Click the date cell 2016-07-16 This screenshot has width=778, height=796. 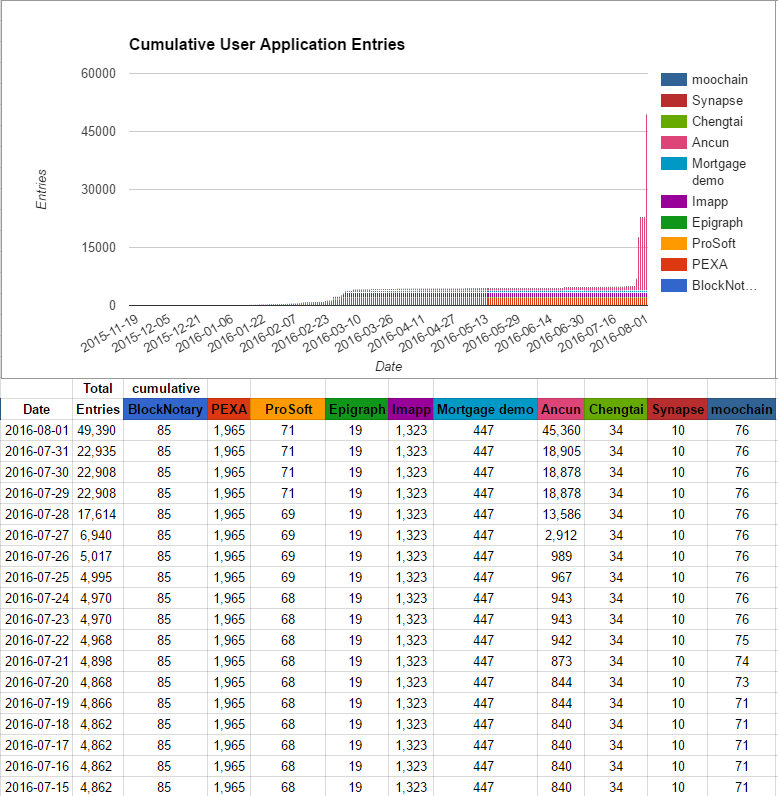pyautogui.click(x=37, y=766)
